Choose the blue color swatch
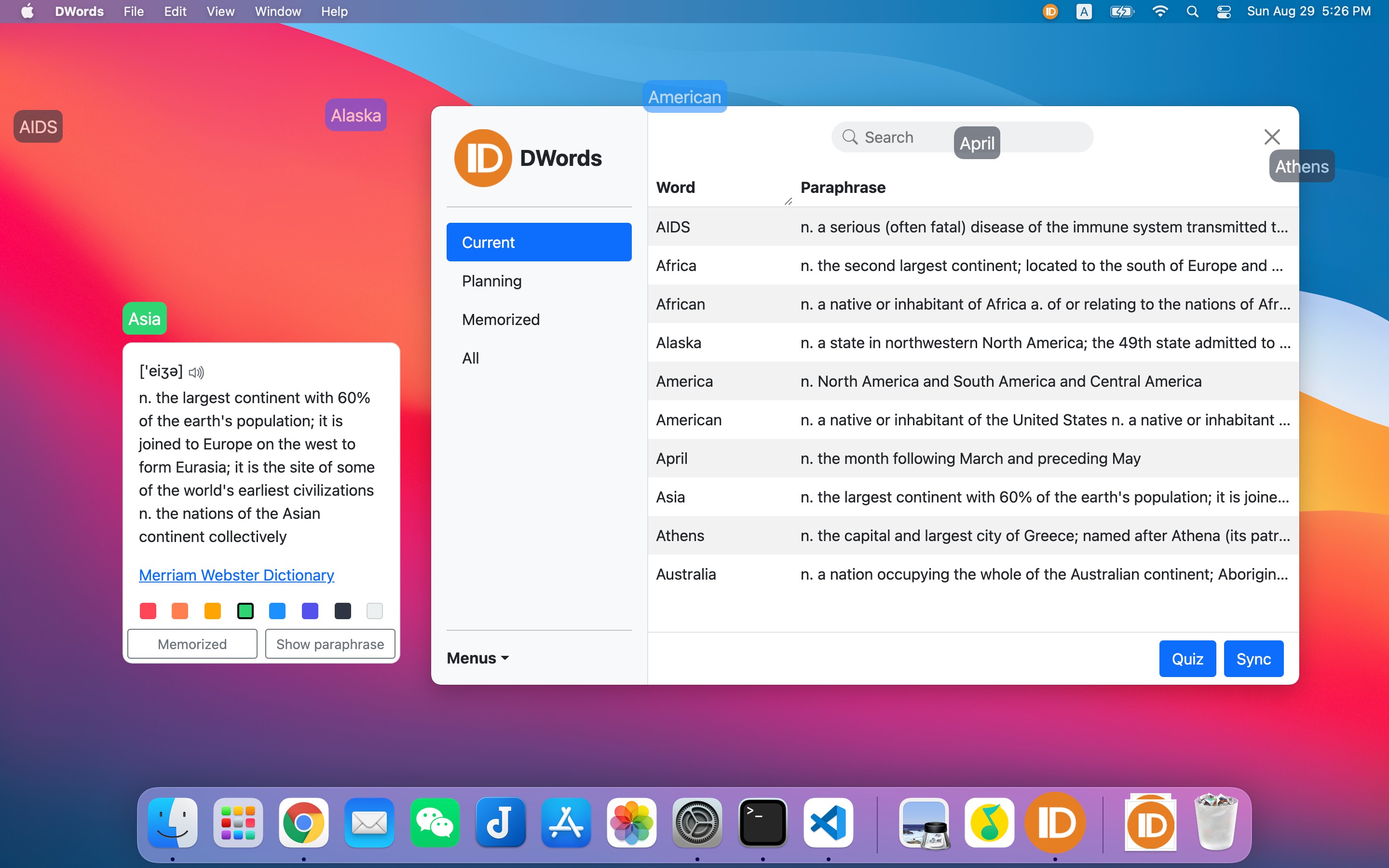The width and height of the screenshot is (1389, 868). click(x=277, y=611)
